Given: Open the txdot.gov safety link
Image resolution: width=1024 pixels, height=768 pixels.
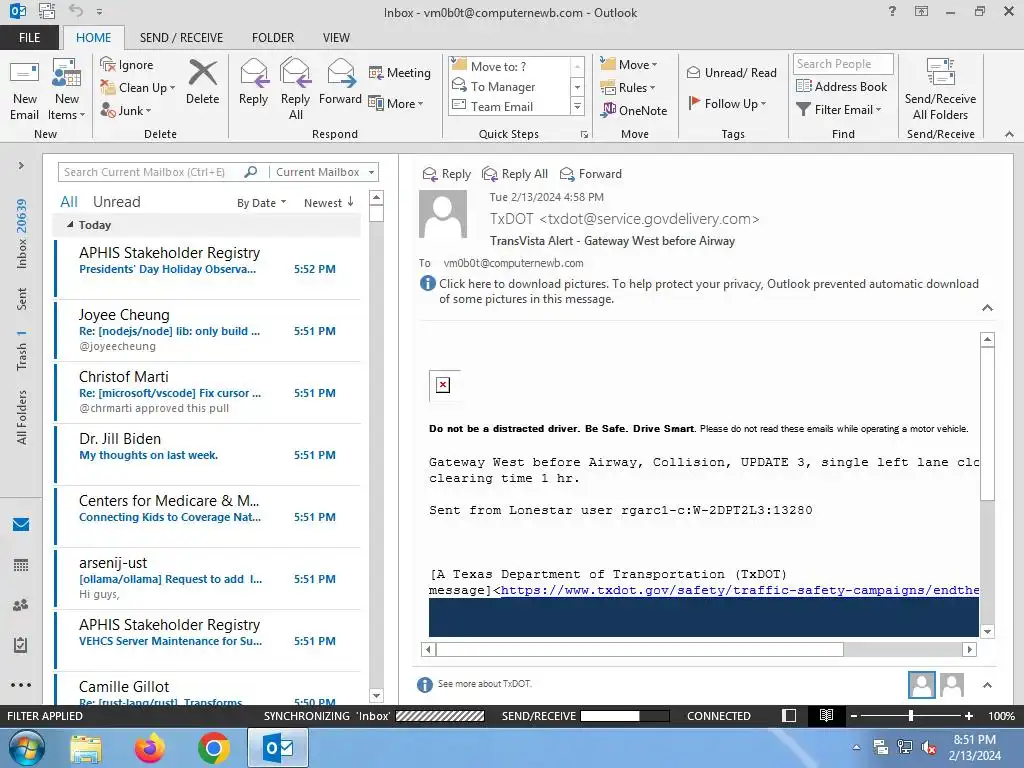Looking at the screenshot, I should [739, 590].
